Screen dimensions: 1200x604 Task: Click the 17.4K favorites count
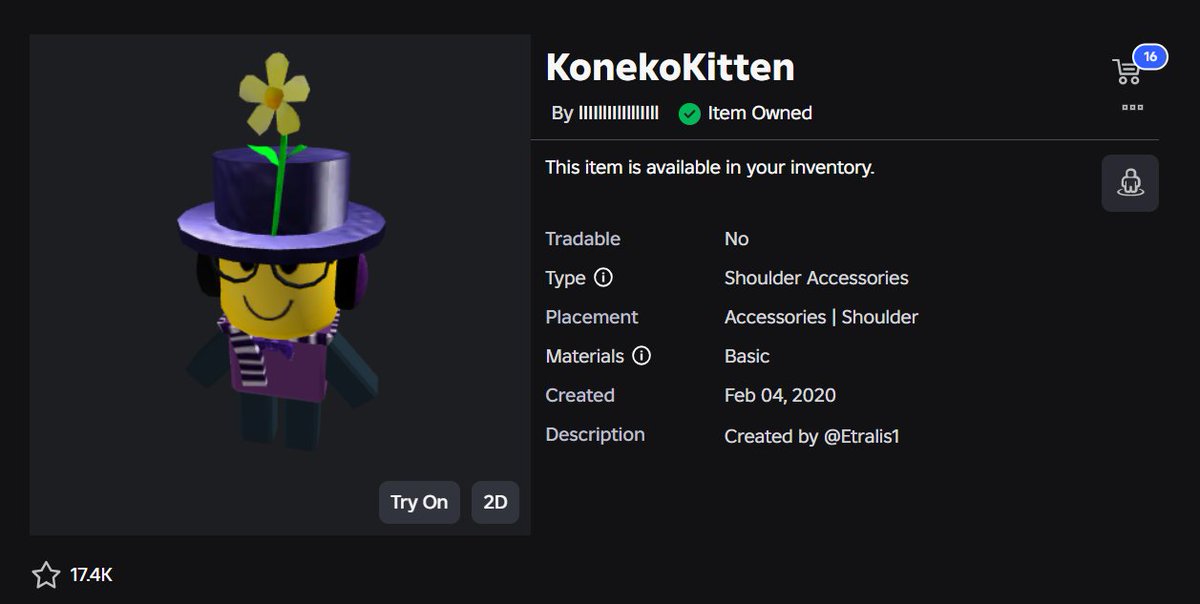[x=91, y=575]
